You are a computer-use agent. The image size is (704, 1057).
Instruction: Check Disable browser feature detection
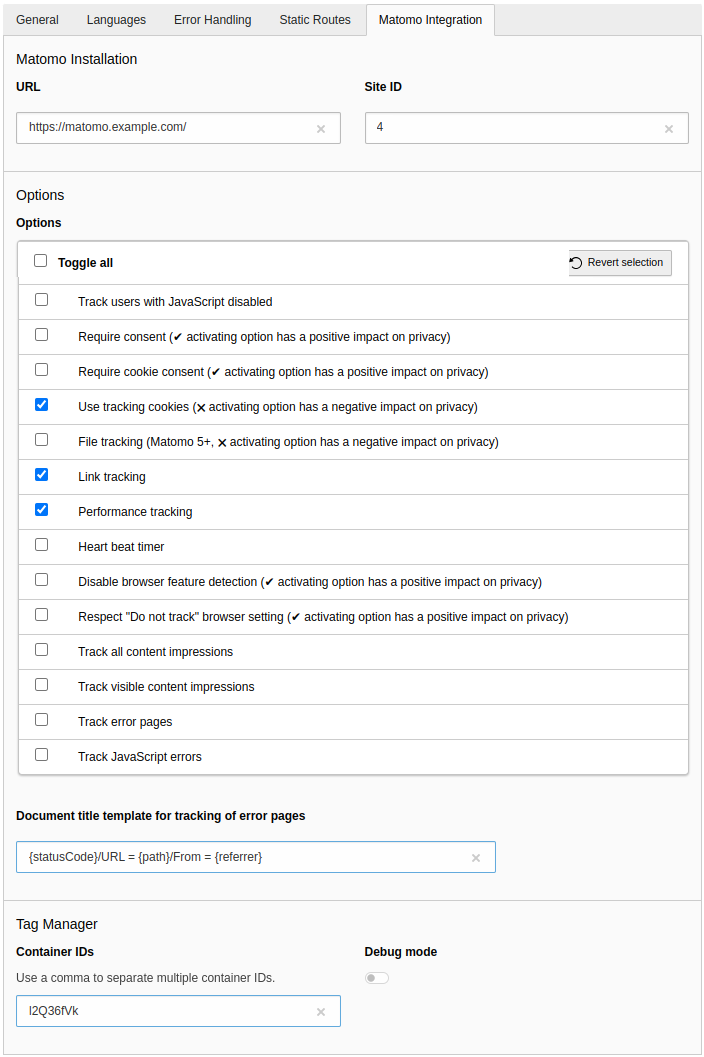[42, 580]
